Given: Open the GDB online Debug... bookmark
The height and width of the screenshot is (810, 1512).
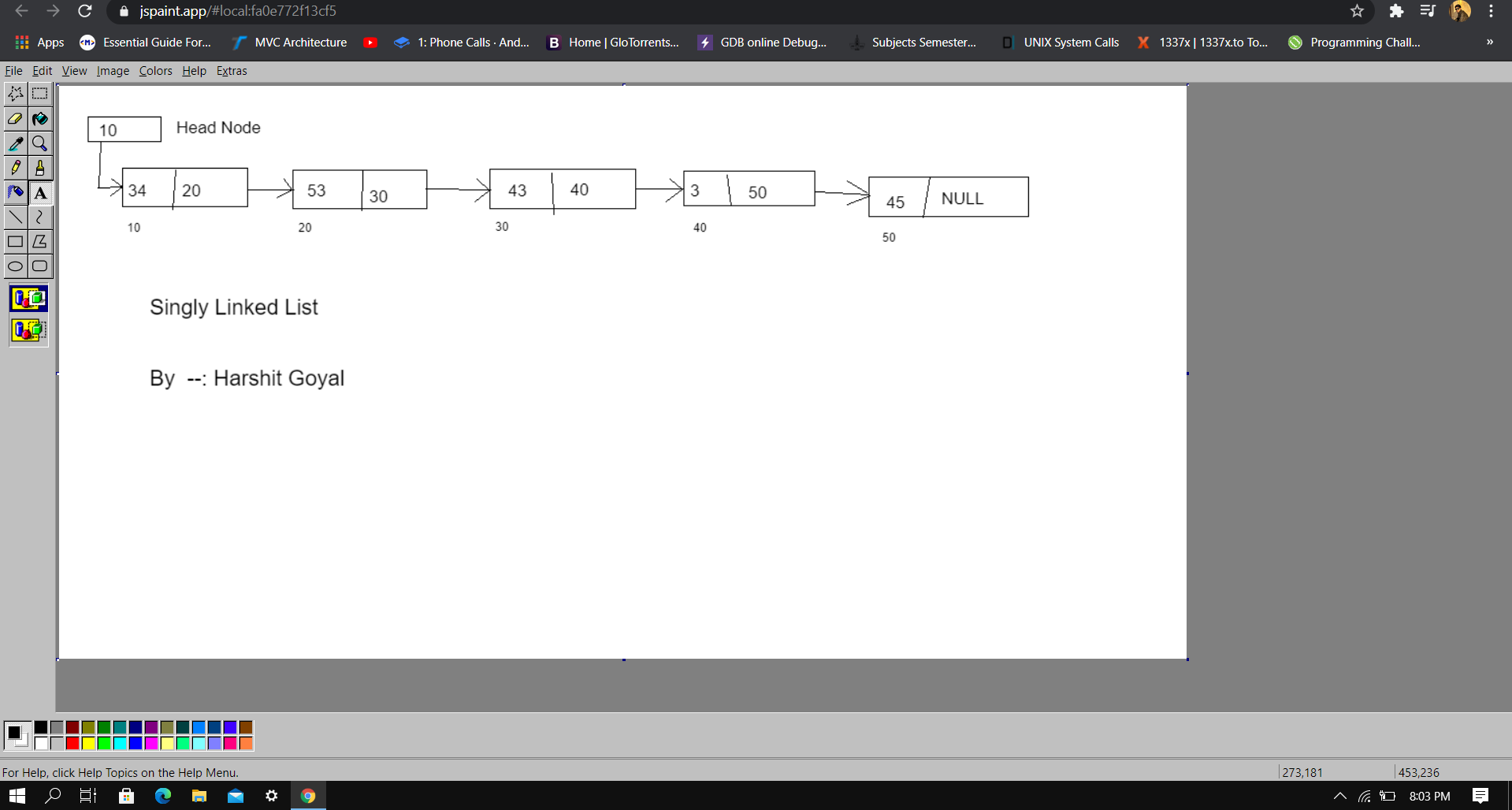Looking at the screenshot, I should coord(763,43).
